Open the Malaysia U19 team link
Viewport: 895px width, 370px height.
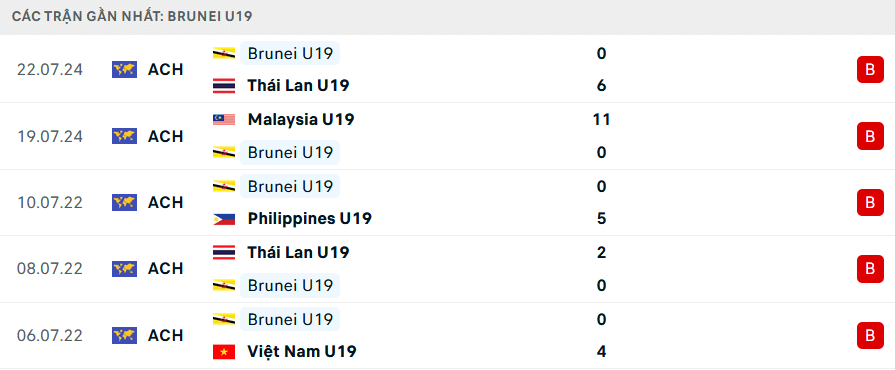(301, 119)
